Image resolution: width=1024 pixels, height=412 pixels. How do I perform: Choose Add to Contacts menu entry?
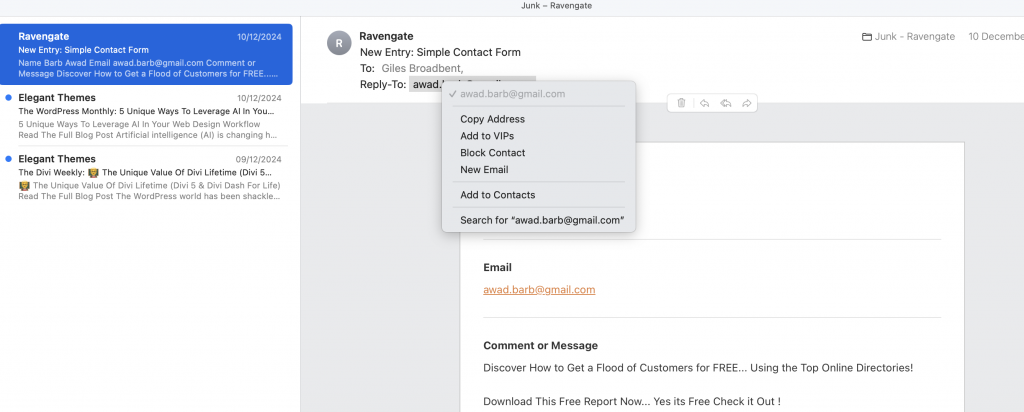click(497, 195)
